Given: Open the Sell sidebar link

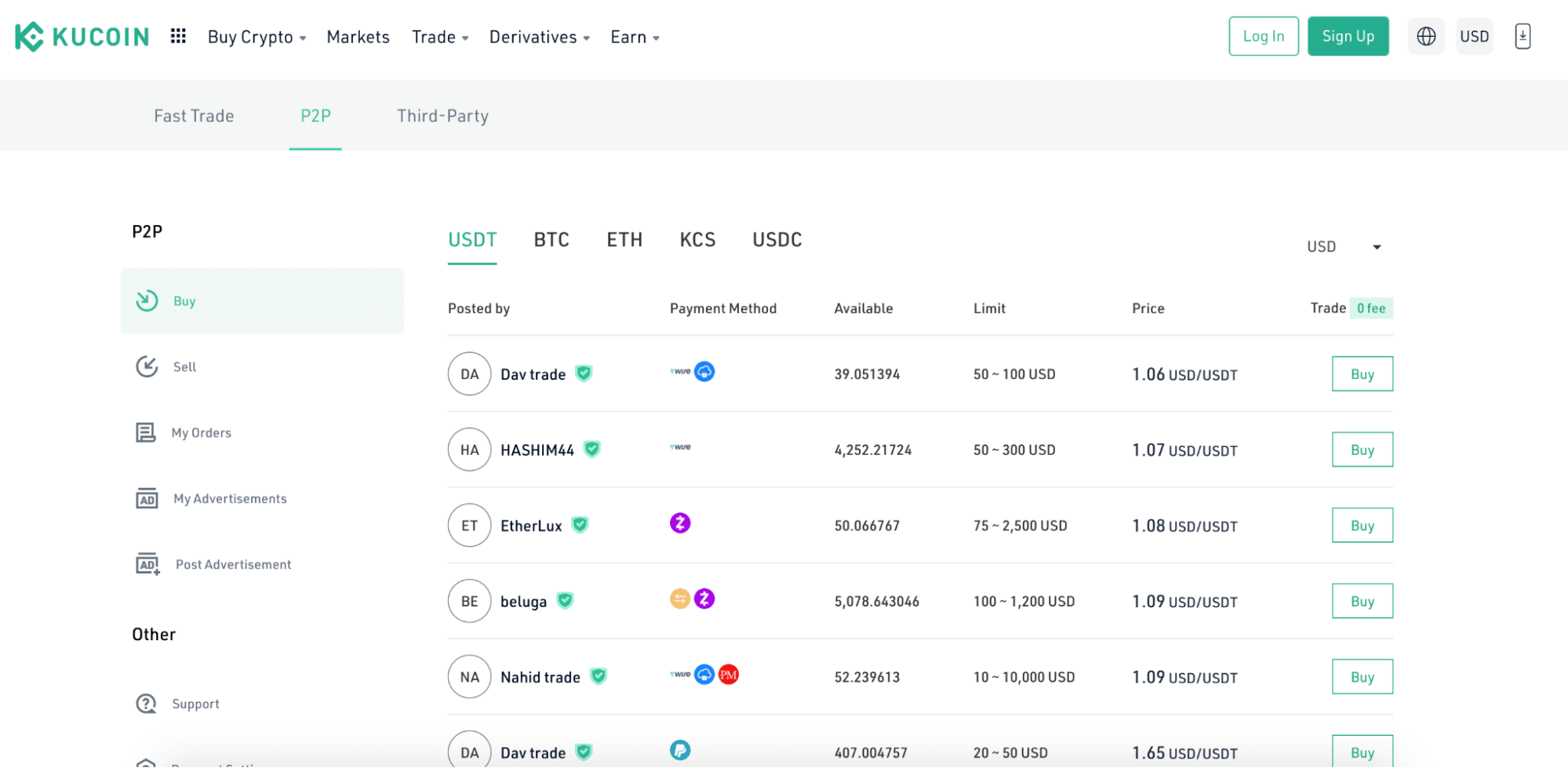Looking at the screenshot, I should tap(184, 366).
